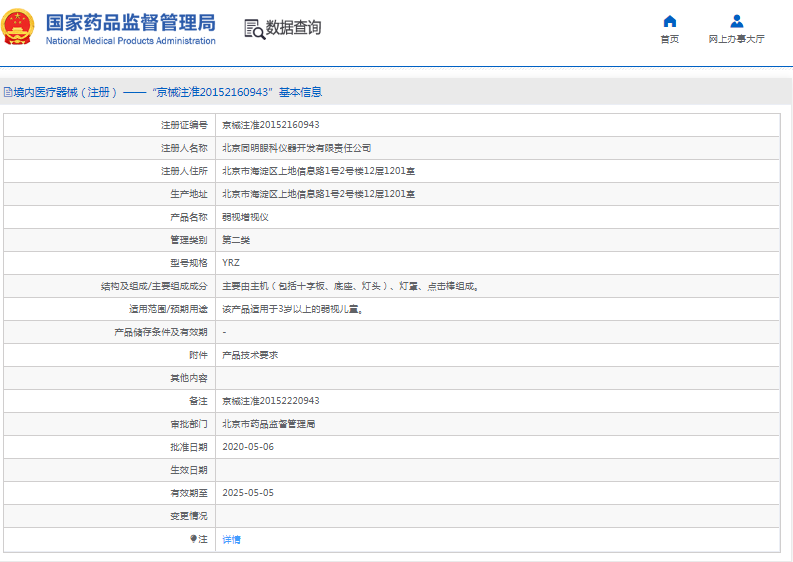The height and width of the screenshot is (562, 793).
Task: Click the expiry date 2025-05-05
Action: [247, 493]
